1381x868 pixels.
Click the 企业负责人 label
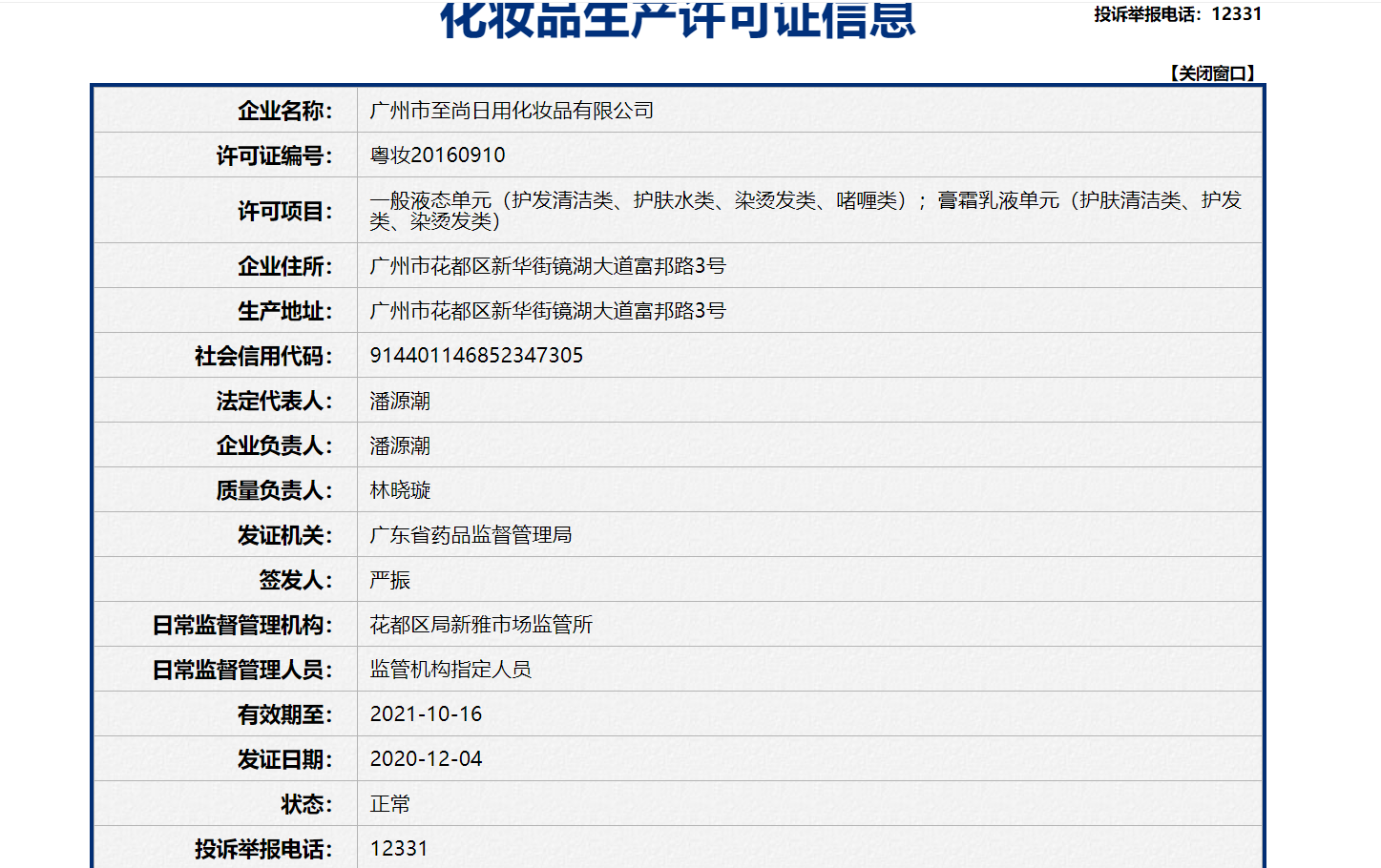274,445
